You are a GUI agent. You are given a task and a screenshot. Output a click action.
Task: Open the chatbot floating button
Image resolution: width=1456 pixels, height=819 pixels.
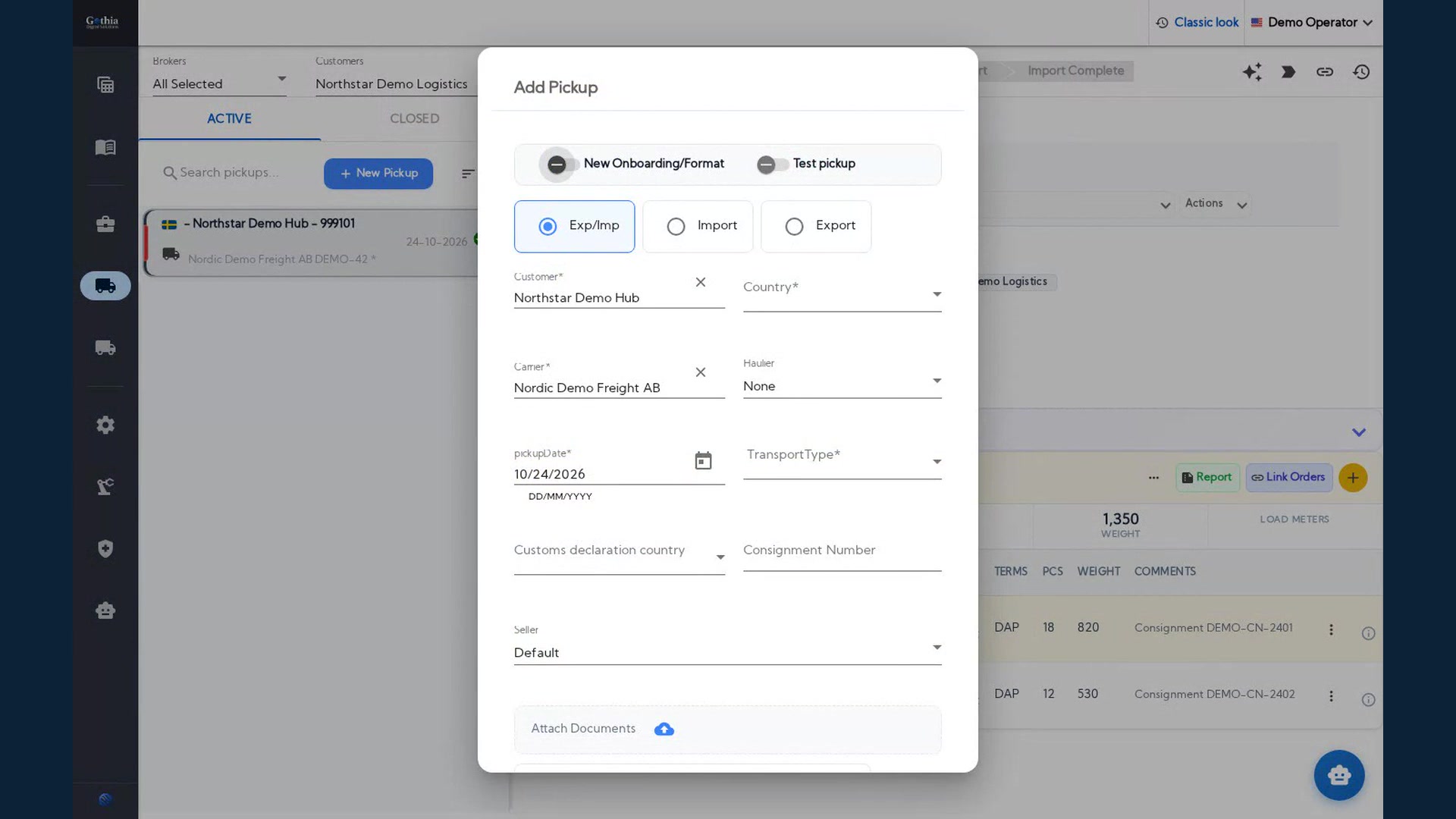pos(1339,775)
